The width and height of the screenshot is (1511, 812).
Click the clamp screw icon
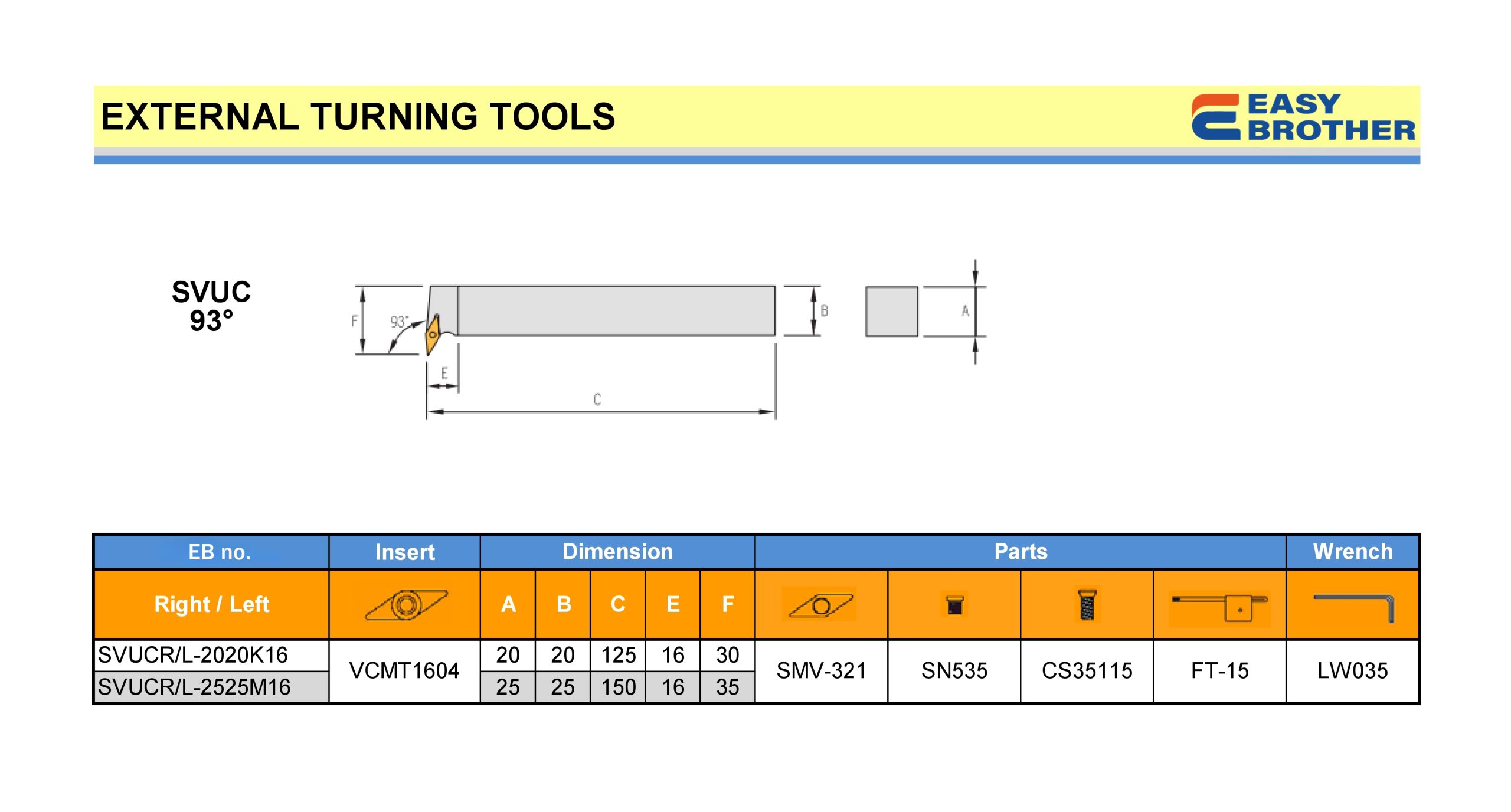click(x=1087, y=605)
